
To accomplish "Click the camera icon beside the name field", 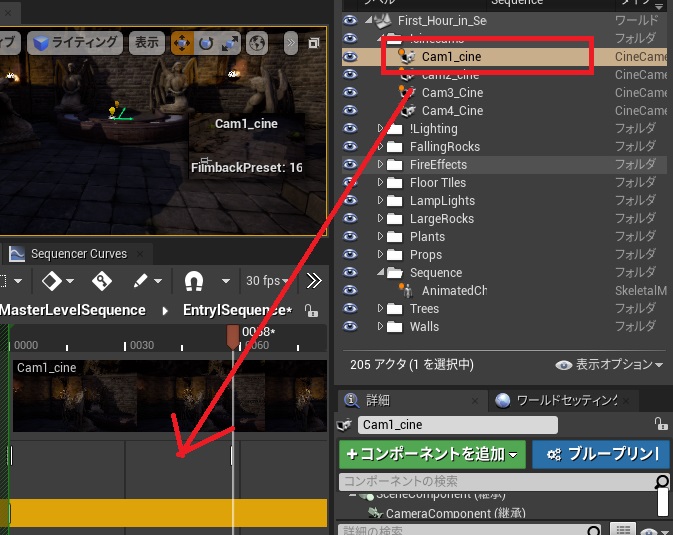I will [344, 425].
